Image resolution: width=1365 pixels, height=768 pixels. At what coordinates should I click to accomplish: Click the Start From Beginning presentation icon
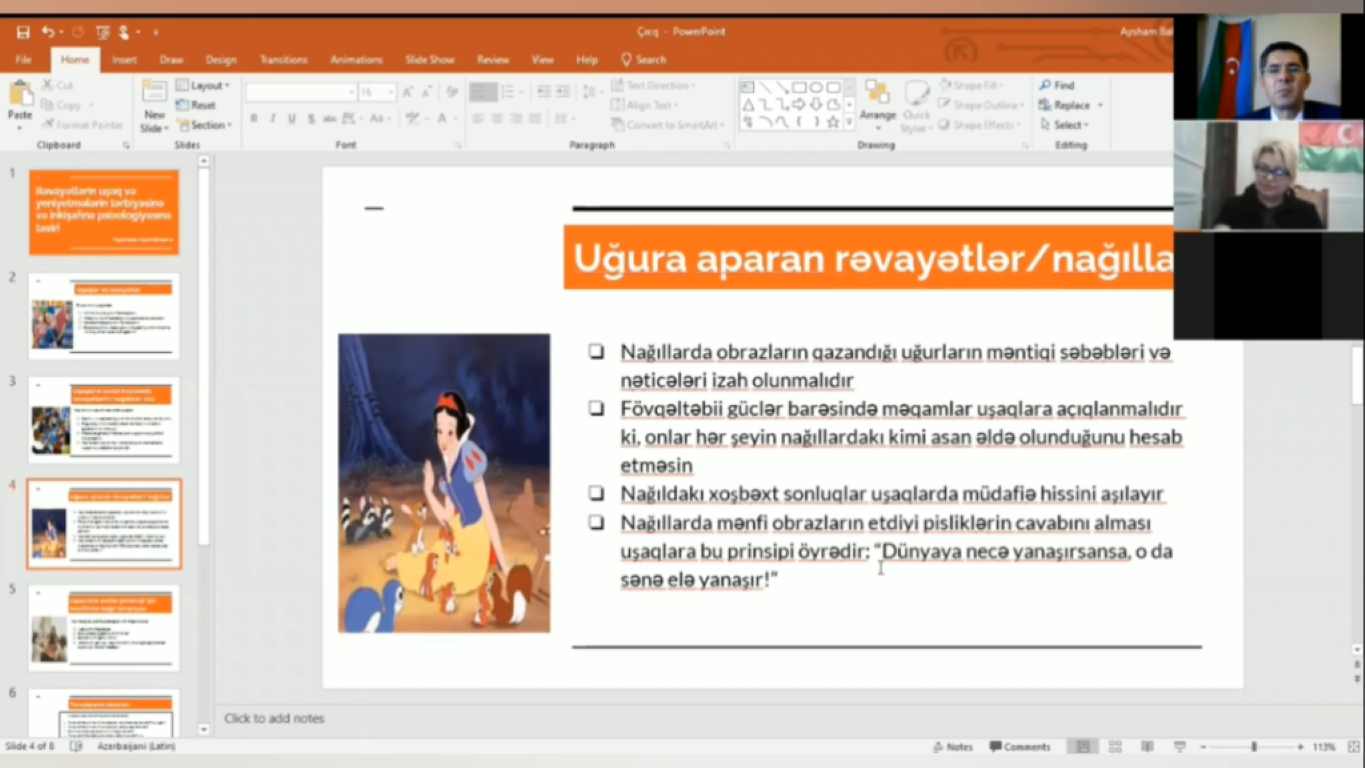click(102, 32)
